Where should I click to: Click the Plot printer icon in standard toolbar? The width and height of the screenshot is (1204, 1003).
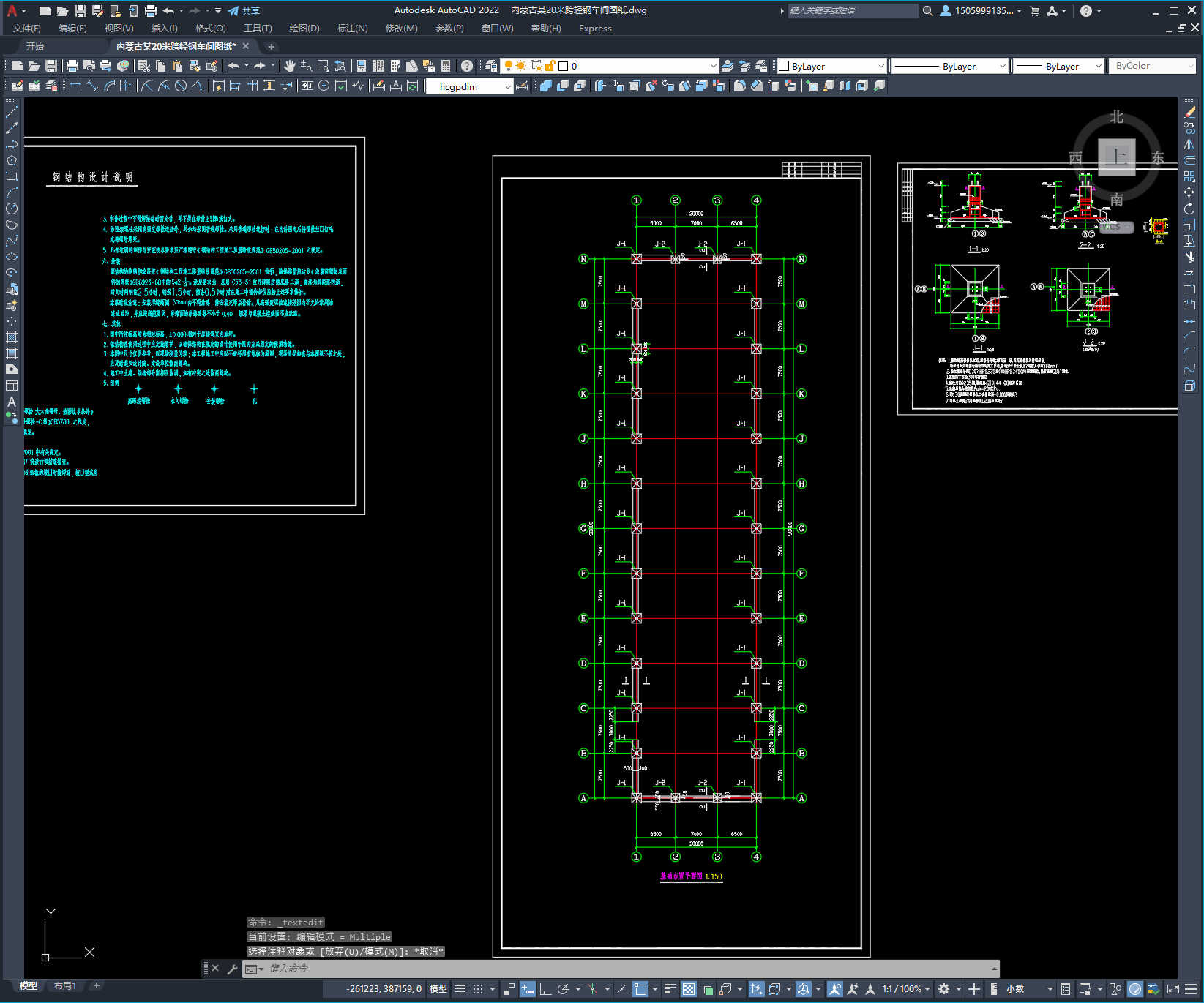(x=72, y=66)
